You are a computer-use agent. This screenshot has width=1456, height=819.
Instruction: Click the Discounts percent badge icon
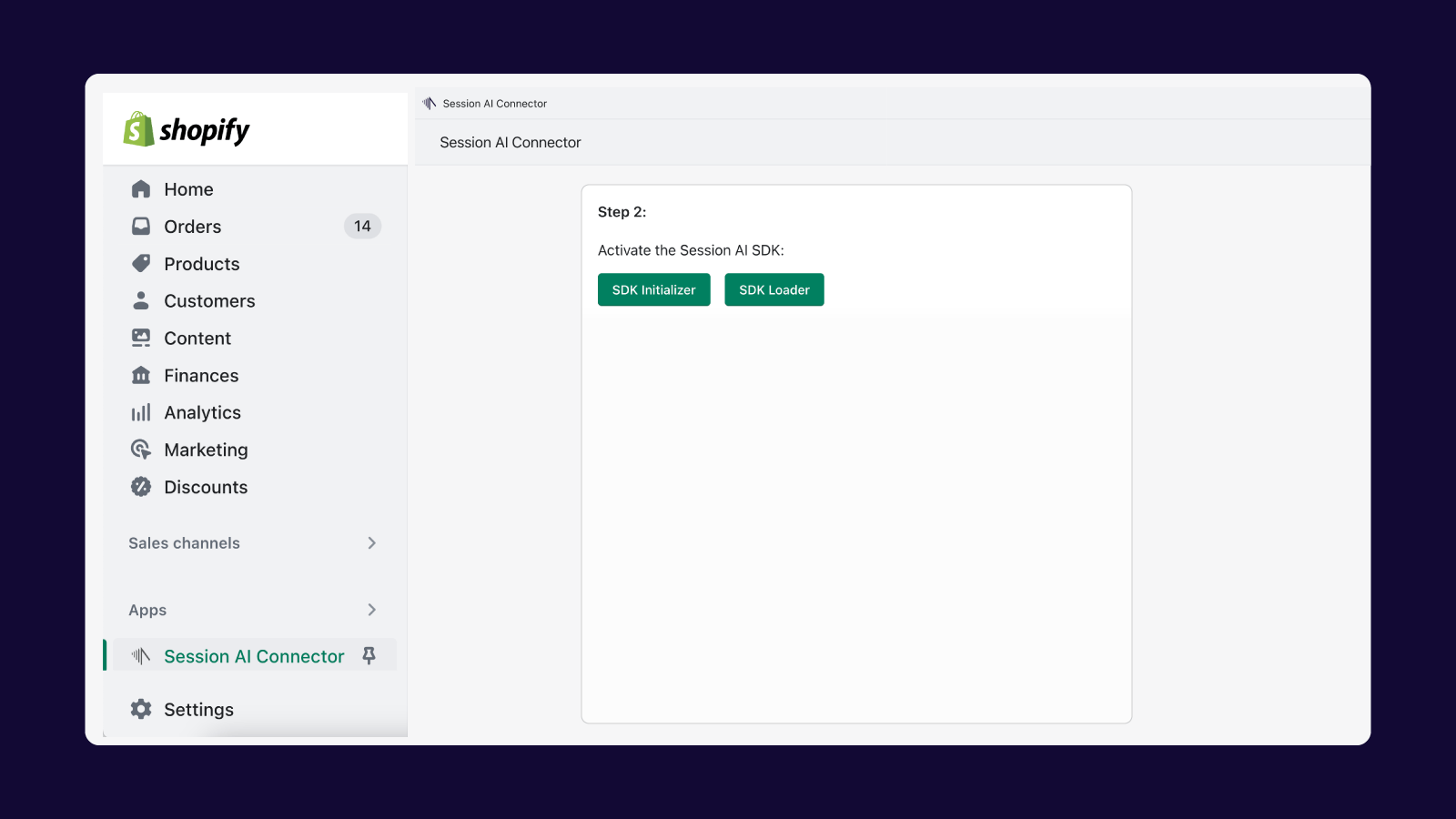(141, 487)
